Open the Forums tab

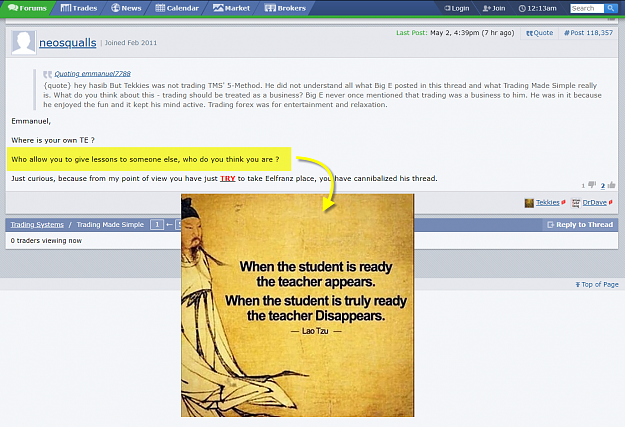pyautogui.click(x=27, y=8)
